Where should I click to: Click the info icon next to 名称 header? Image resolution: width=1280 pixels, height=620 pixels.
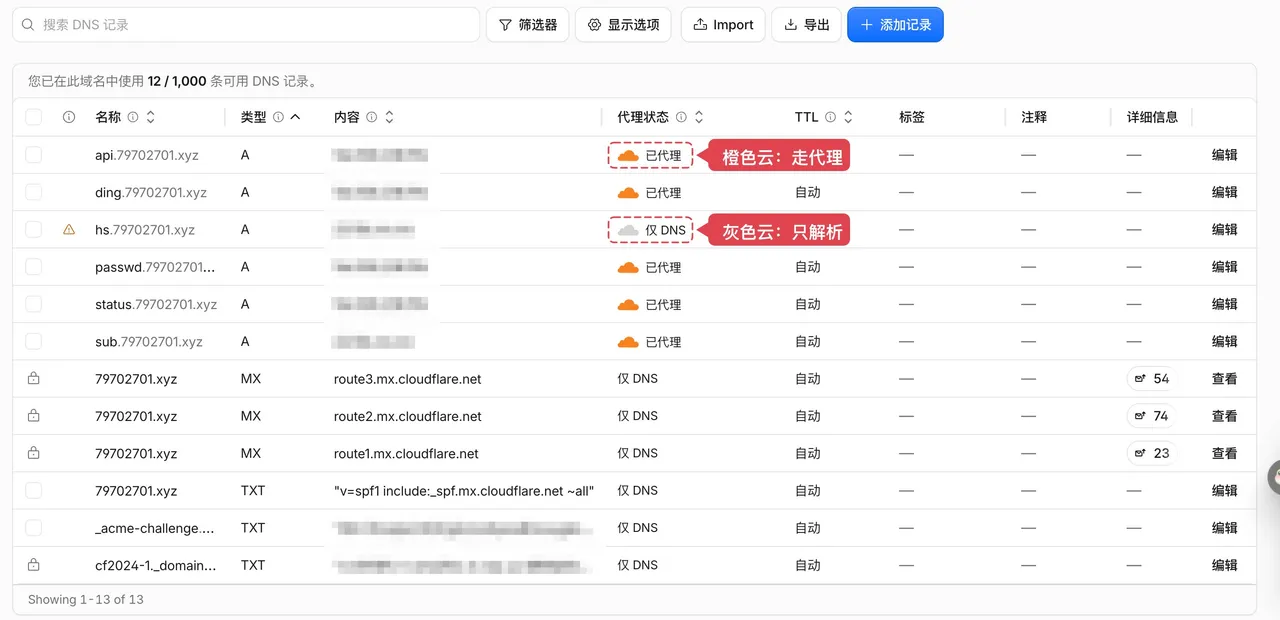coord(132,117)
